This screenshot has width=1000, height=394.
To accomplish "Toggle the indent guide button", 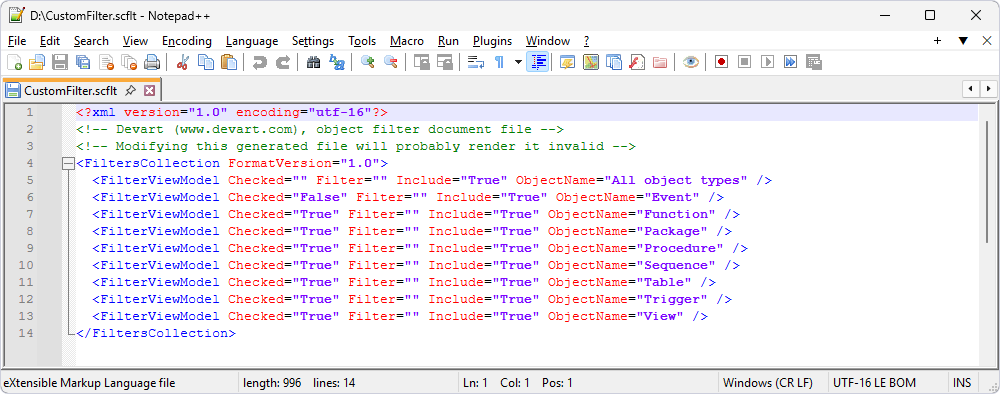I will point(538,62).
